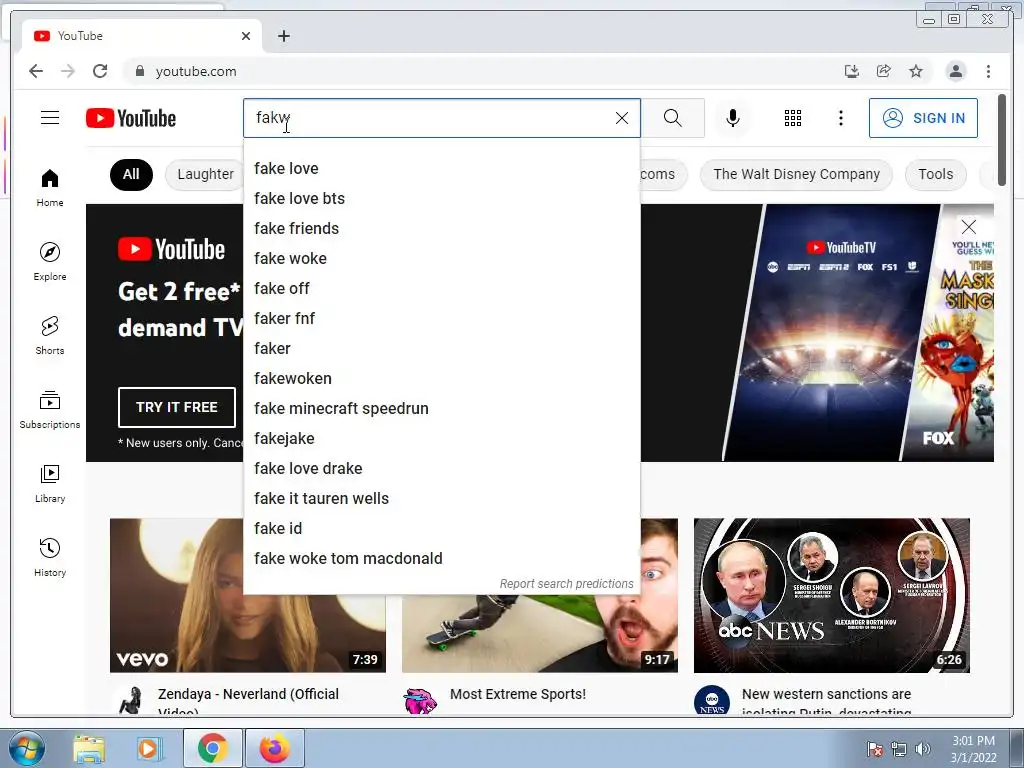
Task: Click the TRY IT FREE button
Action: coord(176,408)
